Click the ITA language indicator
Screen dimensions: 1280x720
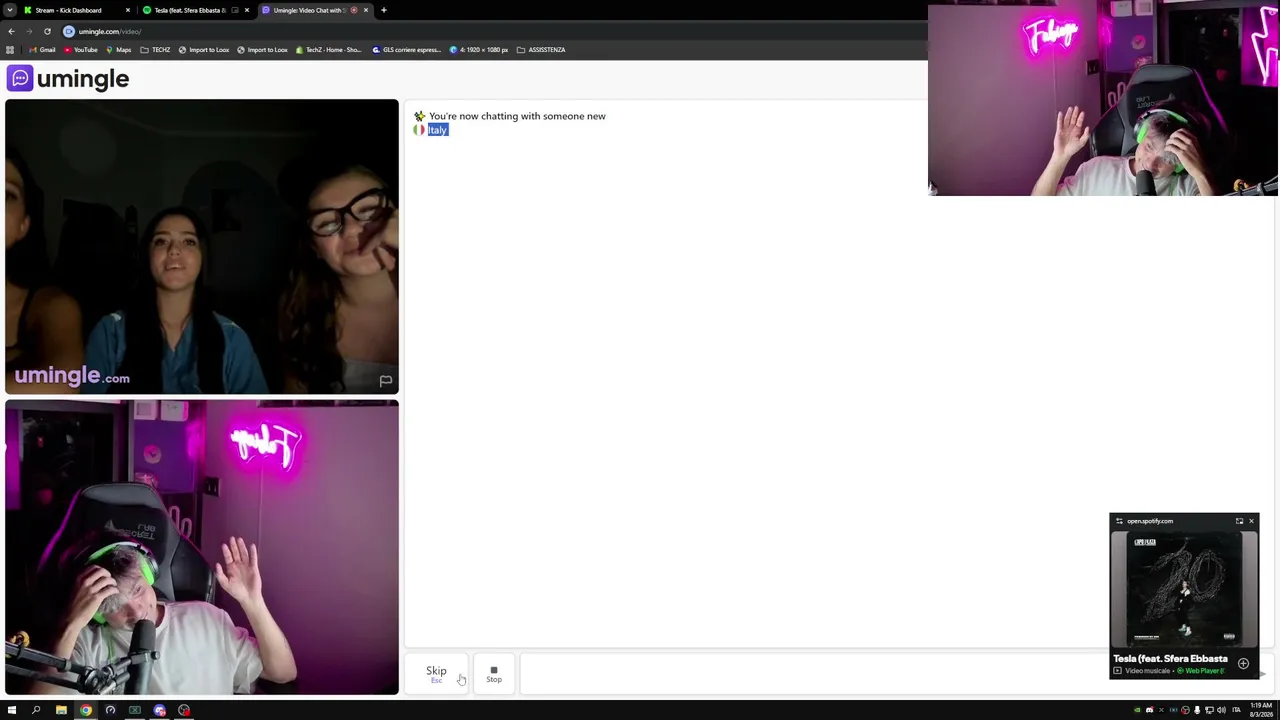click(x=1236, y=710)
